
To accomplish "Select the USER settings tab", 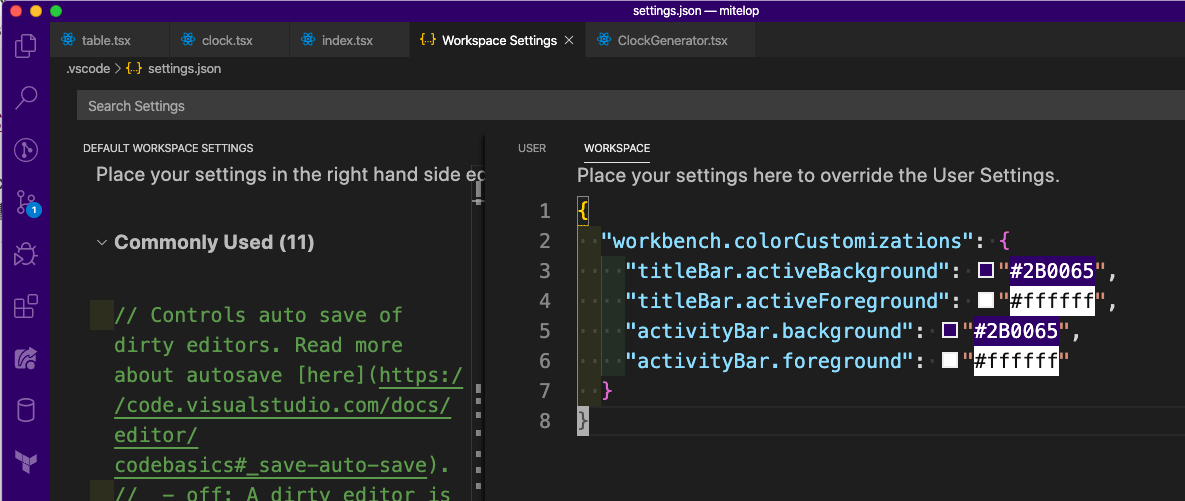I will coord(532,148).
